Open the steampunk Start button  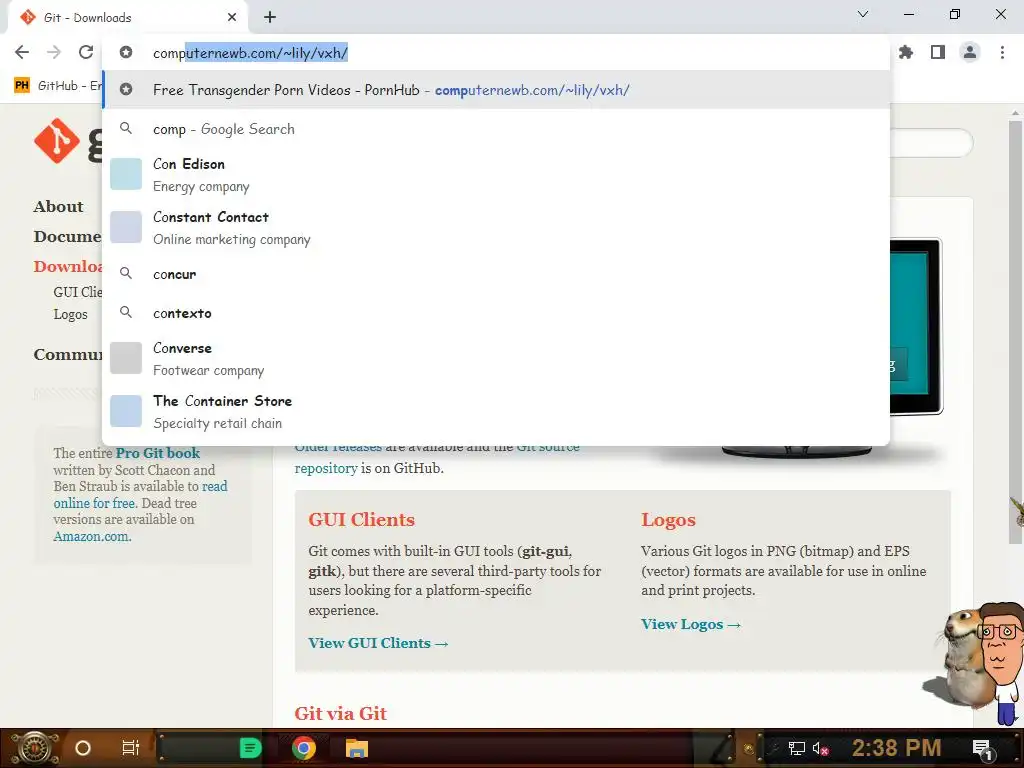[x=35, y=748]
